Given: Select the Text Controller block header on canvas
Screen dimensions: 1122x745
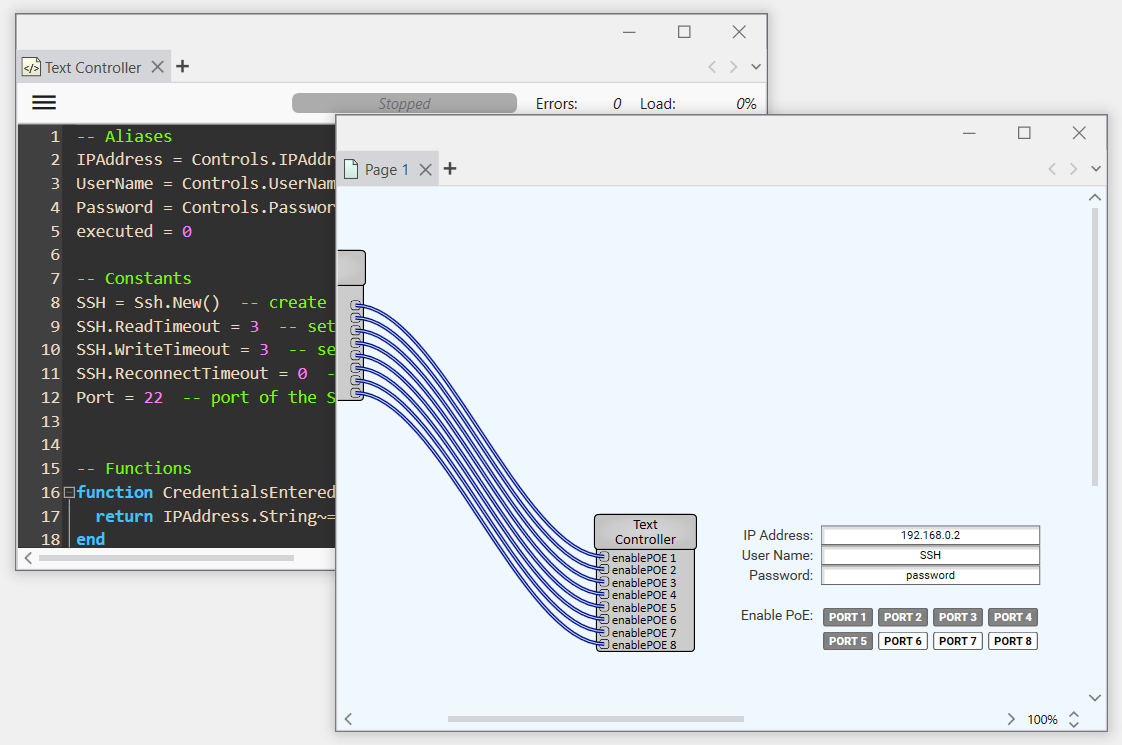Looking at the screenshot, I should (x=645, y=532).
